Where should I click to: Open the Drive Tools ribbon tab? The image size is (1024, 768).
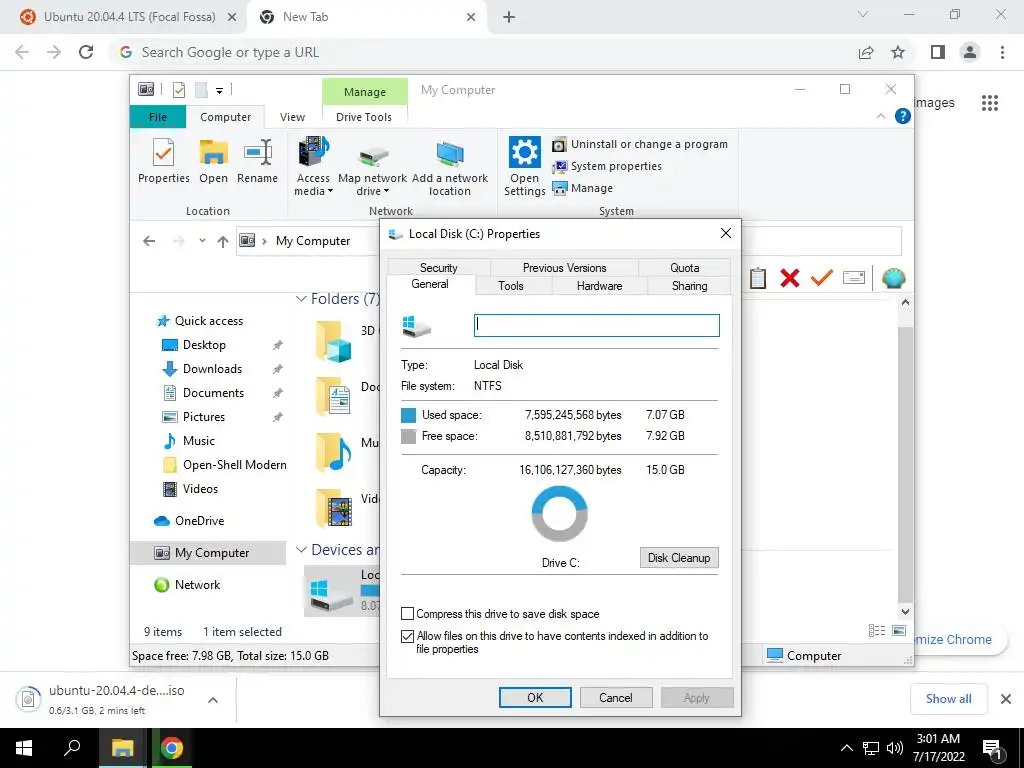pyautogui.click(x=364, y=117)
